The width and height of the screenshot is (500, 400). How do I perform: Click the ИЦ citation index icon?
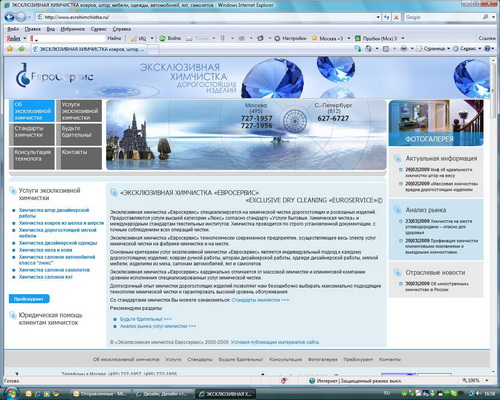tap(139, 39)
